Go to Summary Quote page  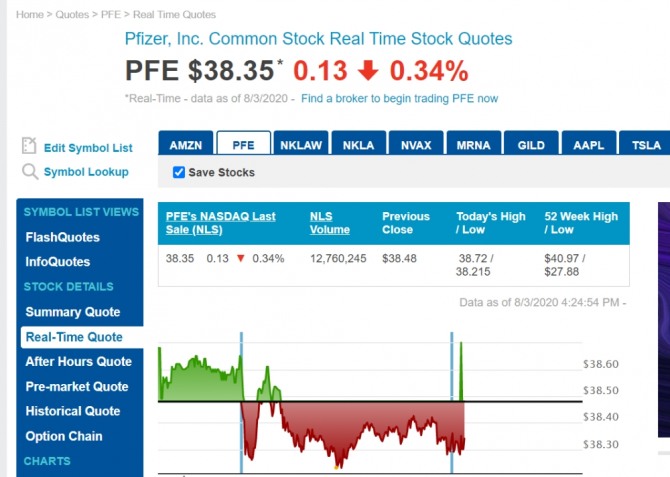click(72, 312)
